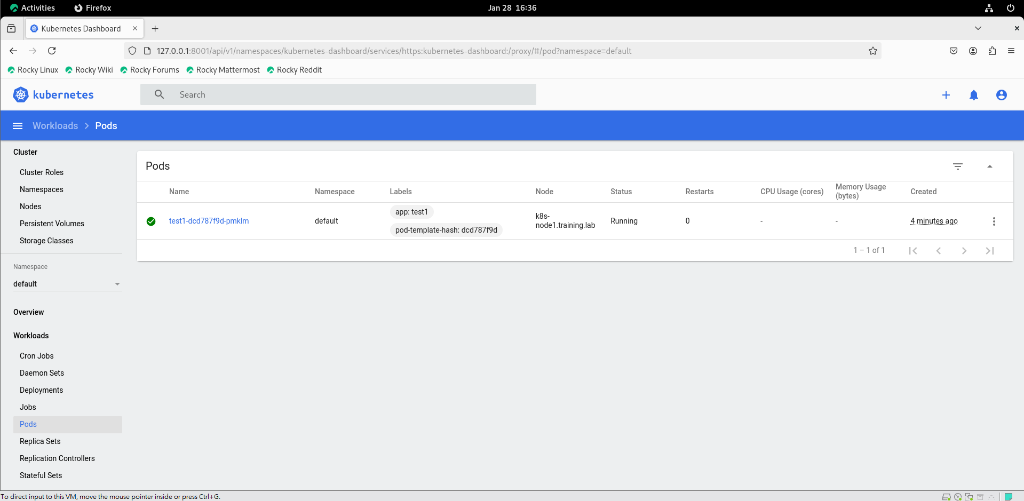Open the Pocket save icon
The width and height of the screenshot is (1024, 501).
click(x=953, y=50)
